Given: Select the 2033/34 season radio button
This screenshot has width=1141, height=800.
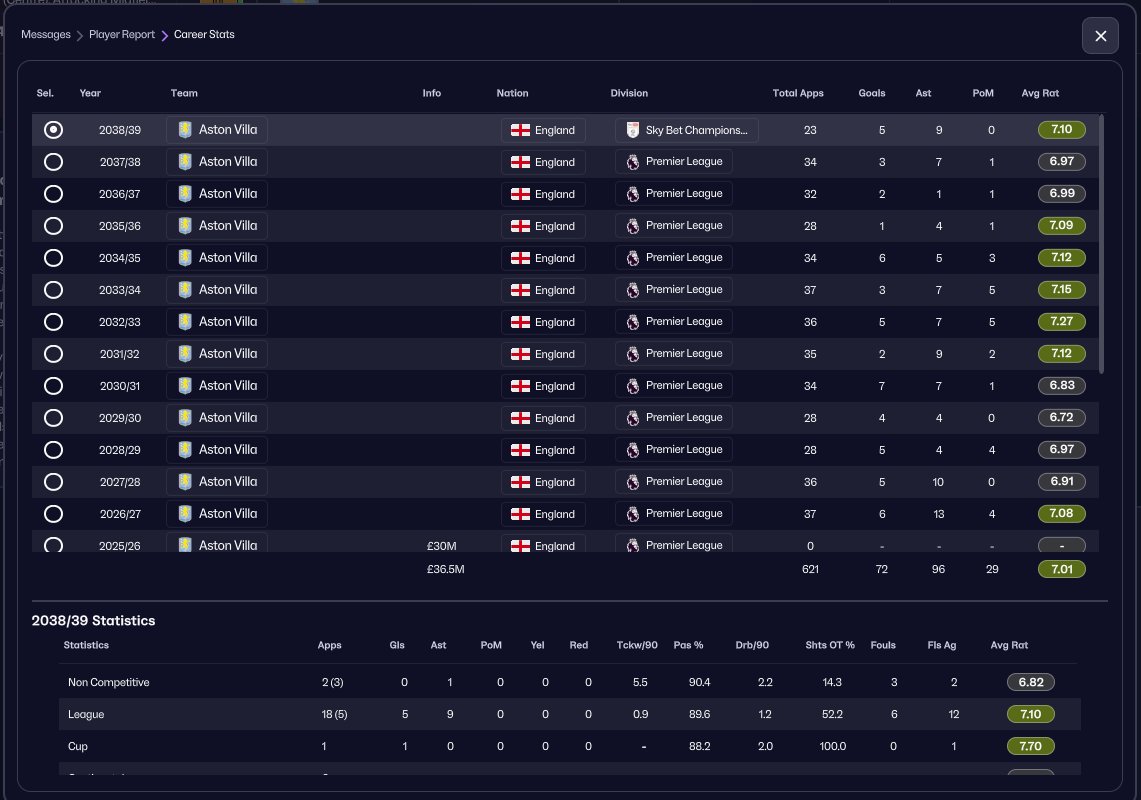Looking at the screenshot, I should click(53, 290).
